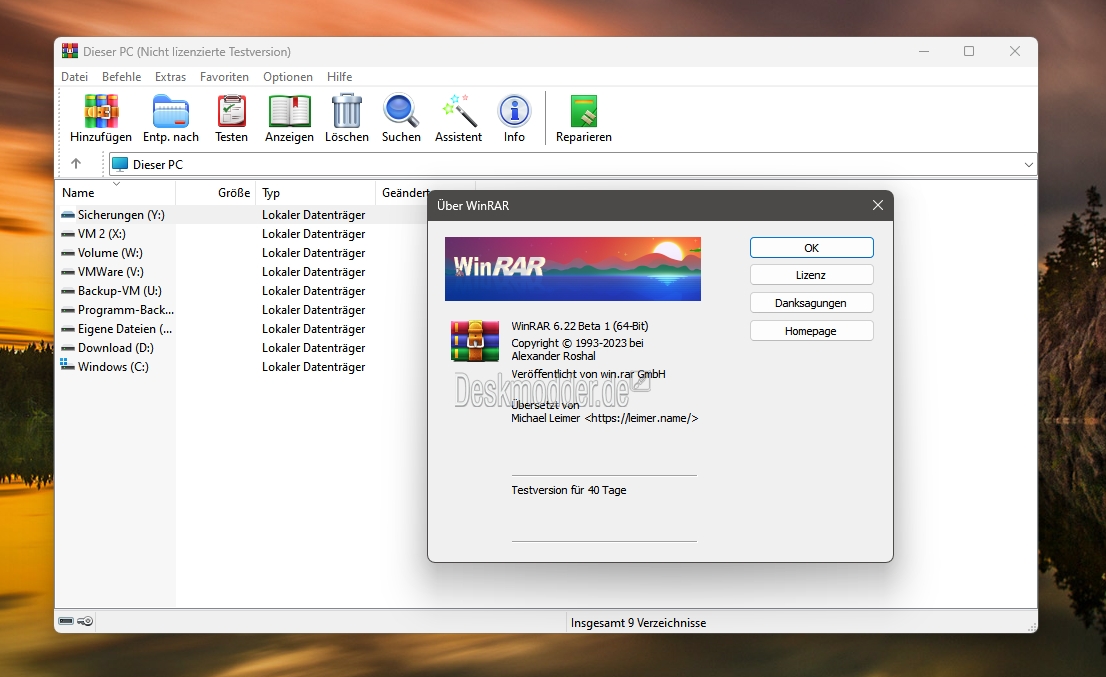
Task: Close the Über WinRAR dialog
Action: pyautogui.click(x=877, y=205)
